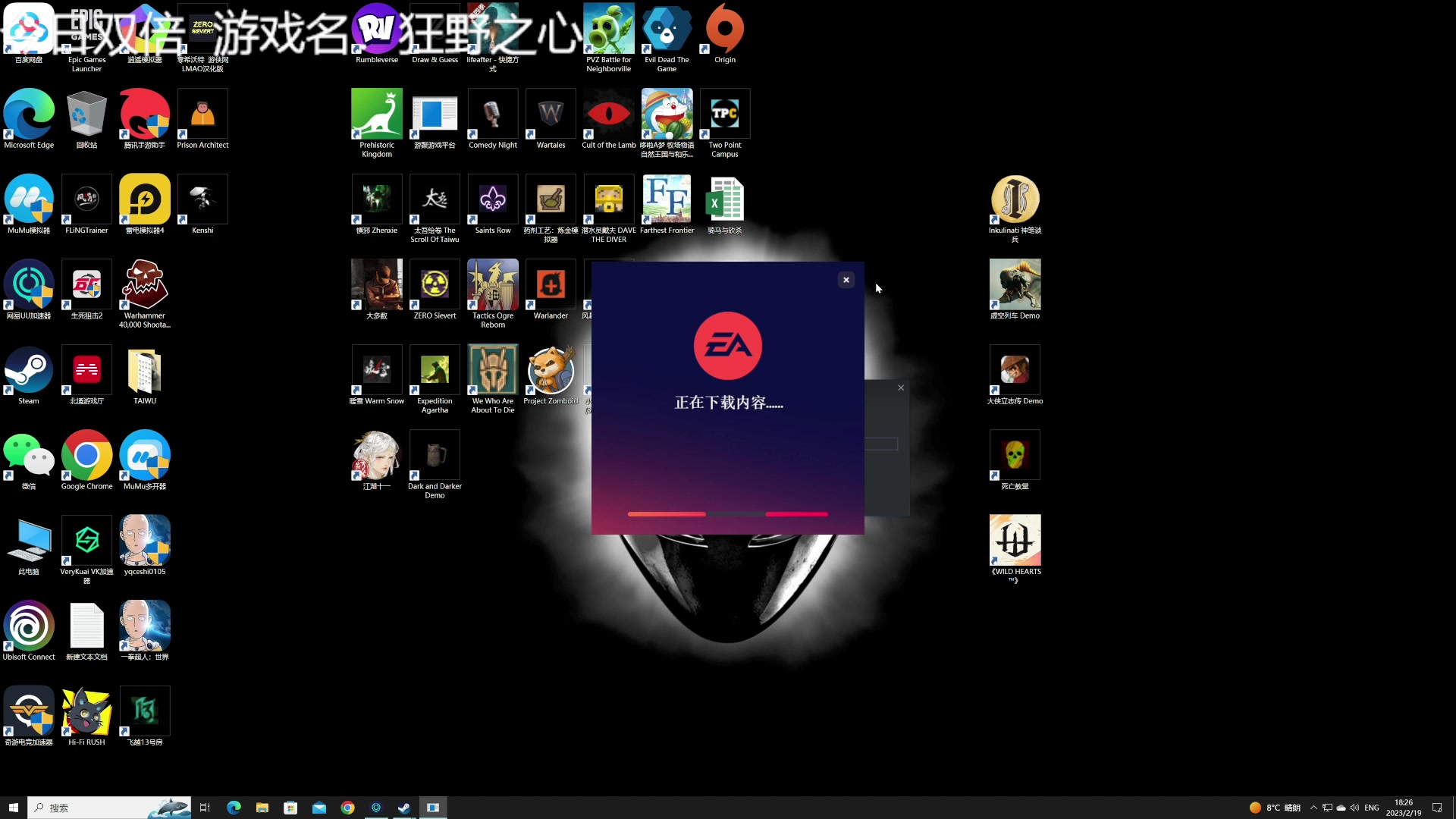This screenshot has height=819, width=1456.
Task: Select the Two Point Campus icon
Action: click(725, 124)
